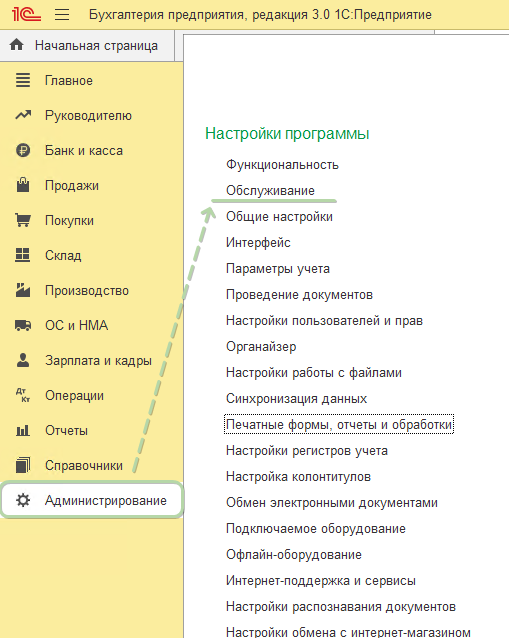Open the Операции section
Screen dimensions: 509x638
pyautogui.click(x=74, y=395)
